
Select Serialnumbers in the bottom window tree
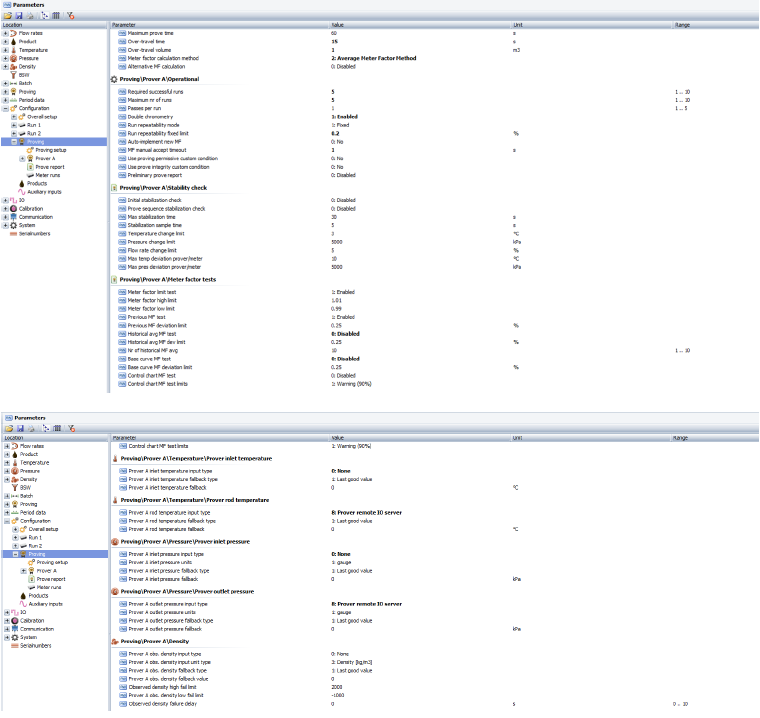(x=35, y=646)
